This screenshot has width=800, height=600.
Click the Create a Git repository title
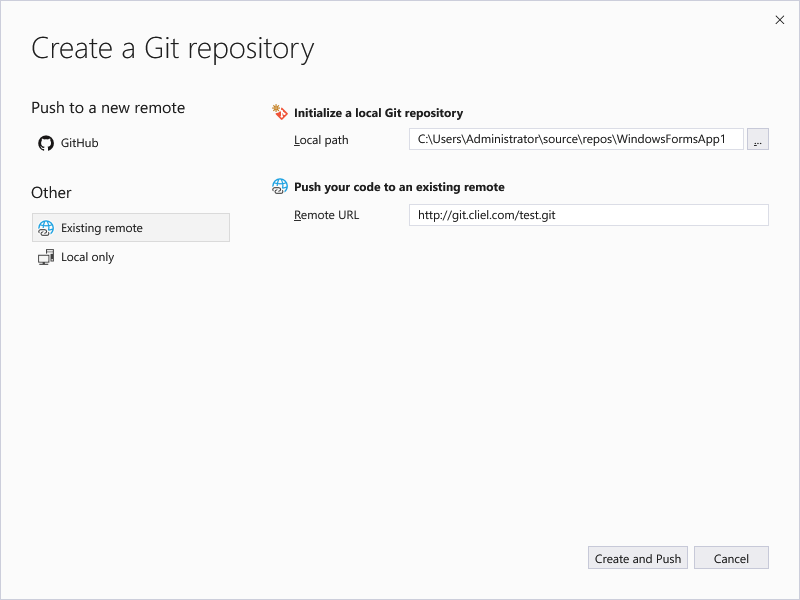(172, 49)
